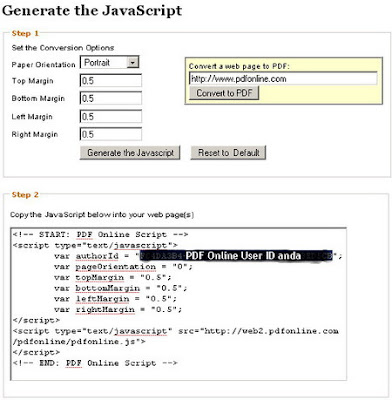Click the 'var authorId' code line
Image resolution: width=392 pixels, height=400 pixels.
(198, 256)
